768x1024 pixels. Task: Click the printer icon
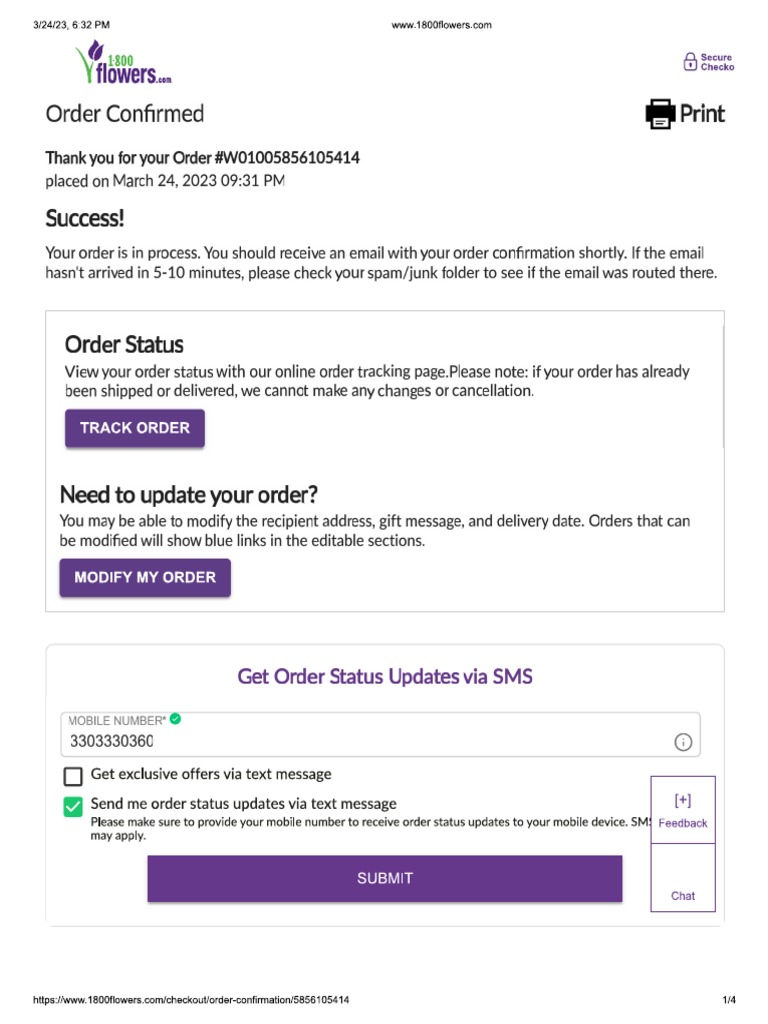(660, 114)
